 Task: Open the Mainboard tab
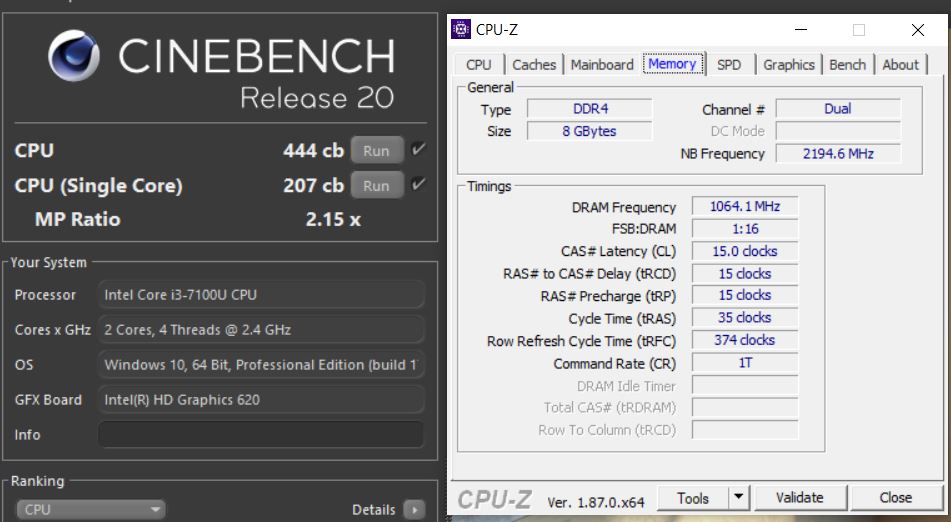click(602, 65)
